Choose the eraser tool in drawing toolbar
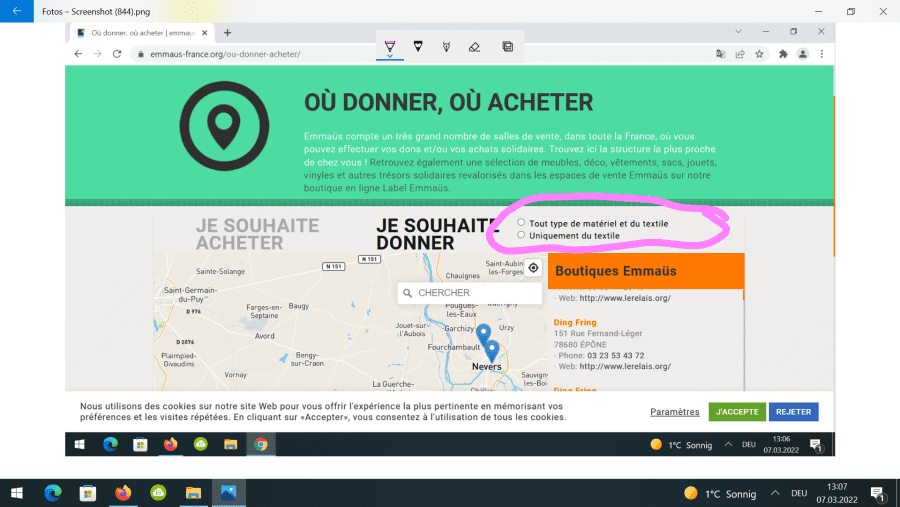 pos(474,47)
